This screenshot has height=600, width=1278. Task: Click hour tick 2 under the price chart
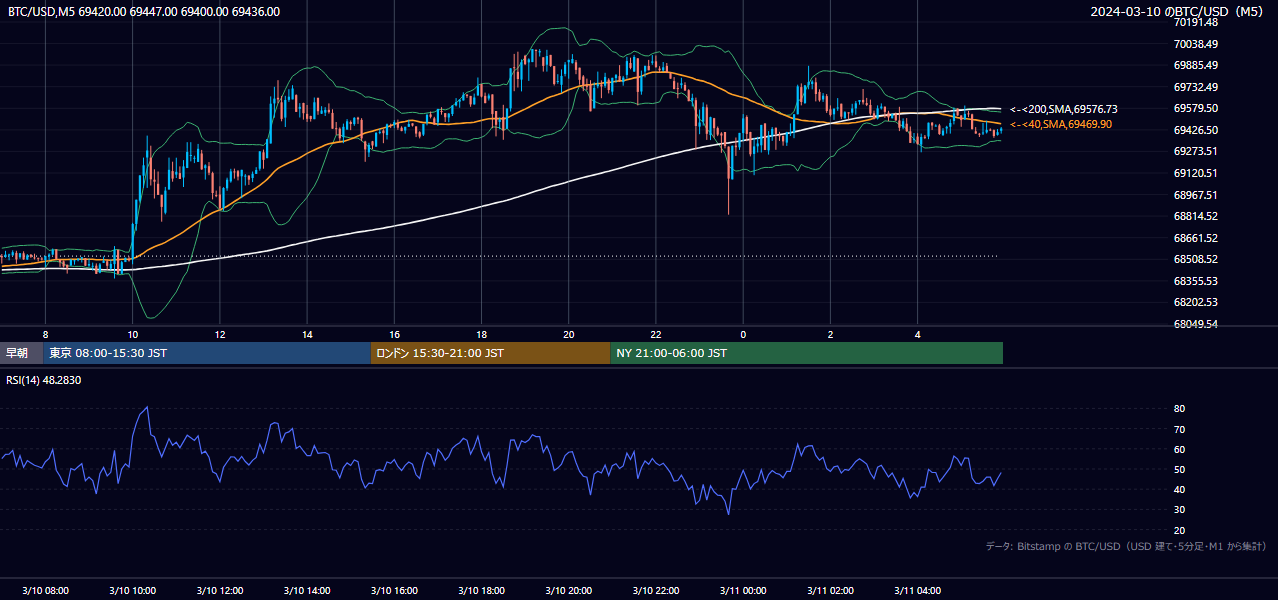tap(831, 334)
